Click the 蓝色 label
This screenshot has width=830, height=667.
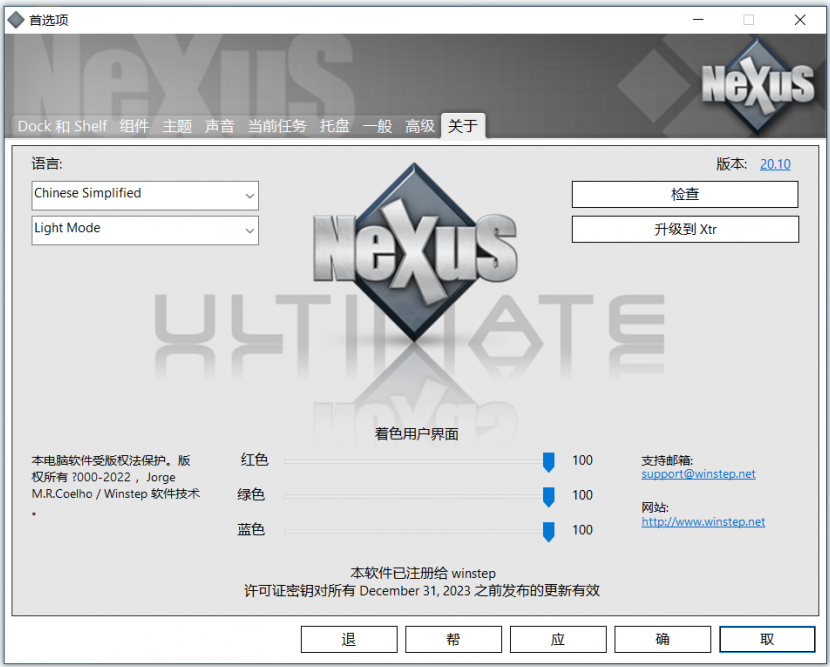251,529
